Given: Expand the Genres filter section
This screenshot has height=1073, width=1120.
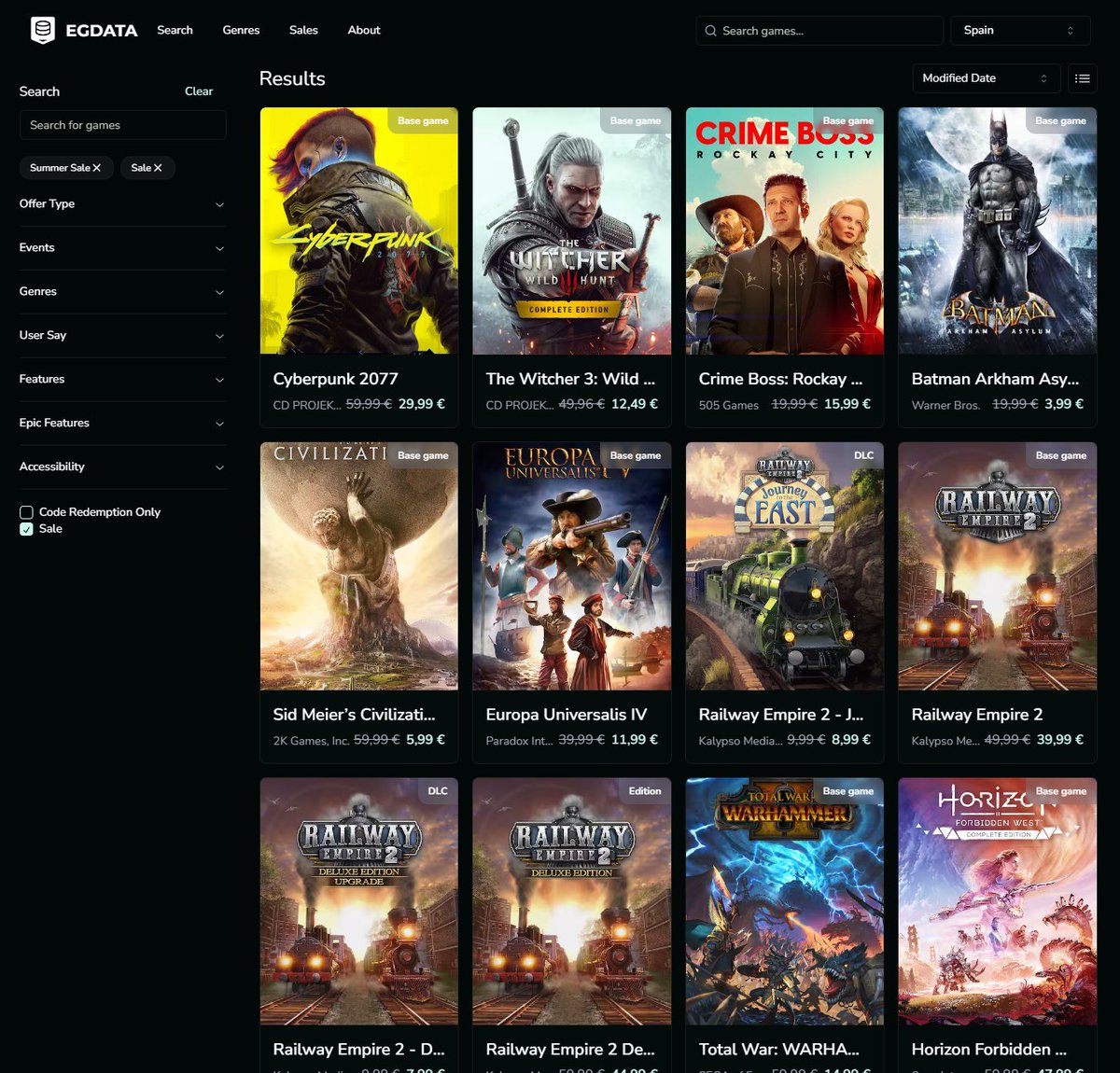Looking at the screenshot, I should tap(122, 292).
